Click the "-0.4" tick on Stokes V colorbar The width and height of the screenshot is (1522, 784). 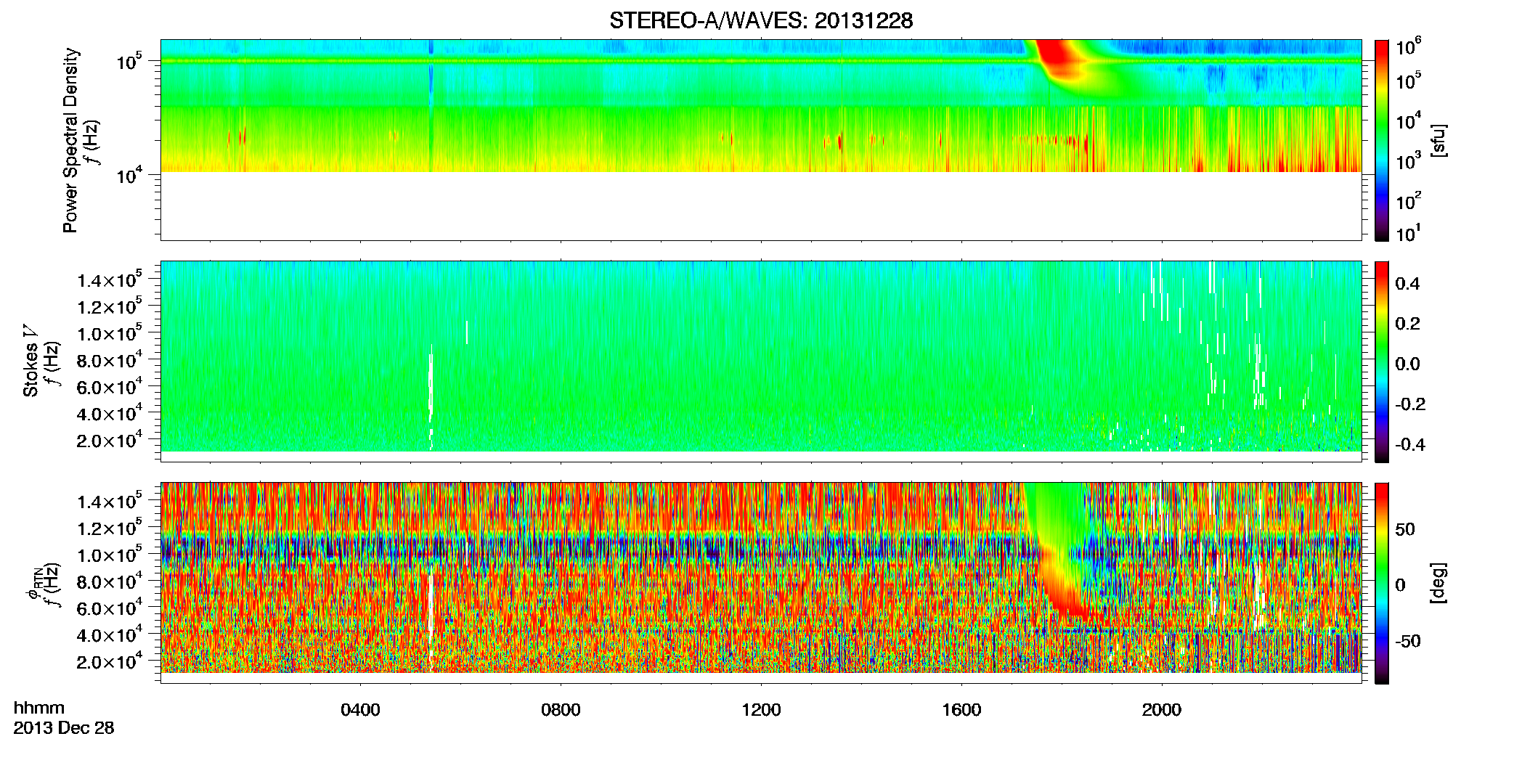point(1410,445)
